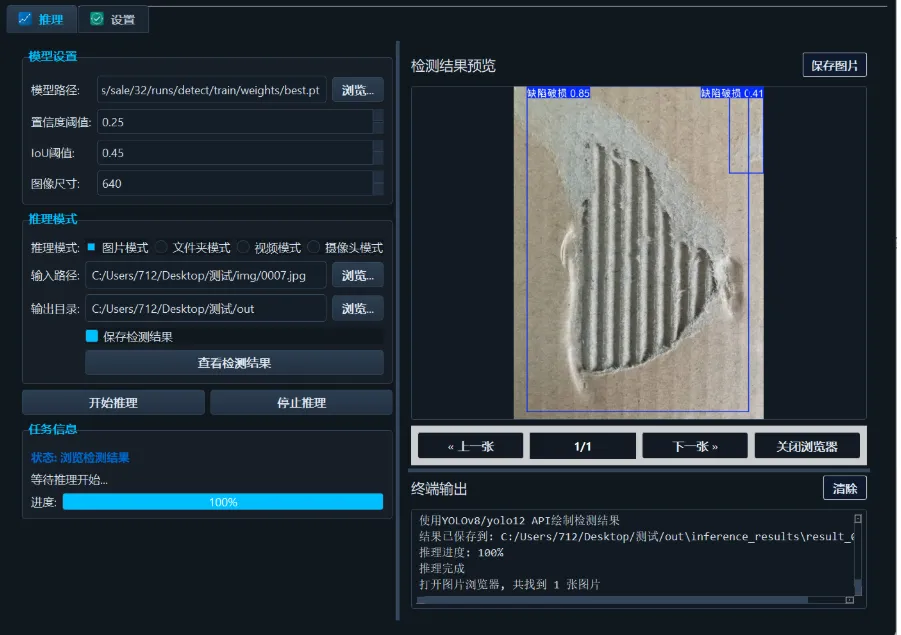Click the checkmark icon on the 设置 tab
901x635 pixels.
[x=95, y=18]
